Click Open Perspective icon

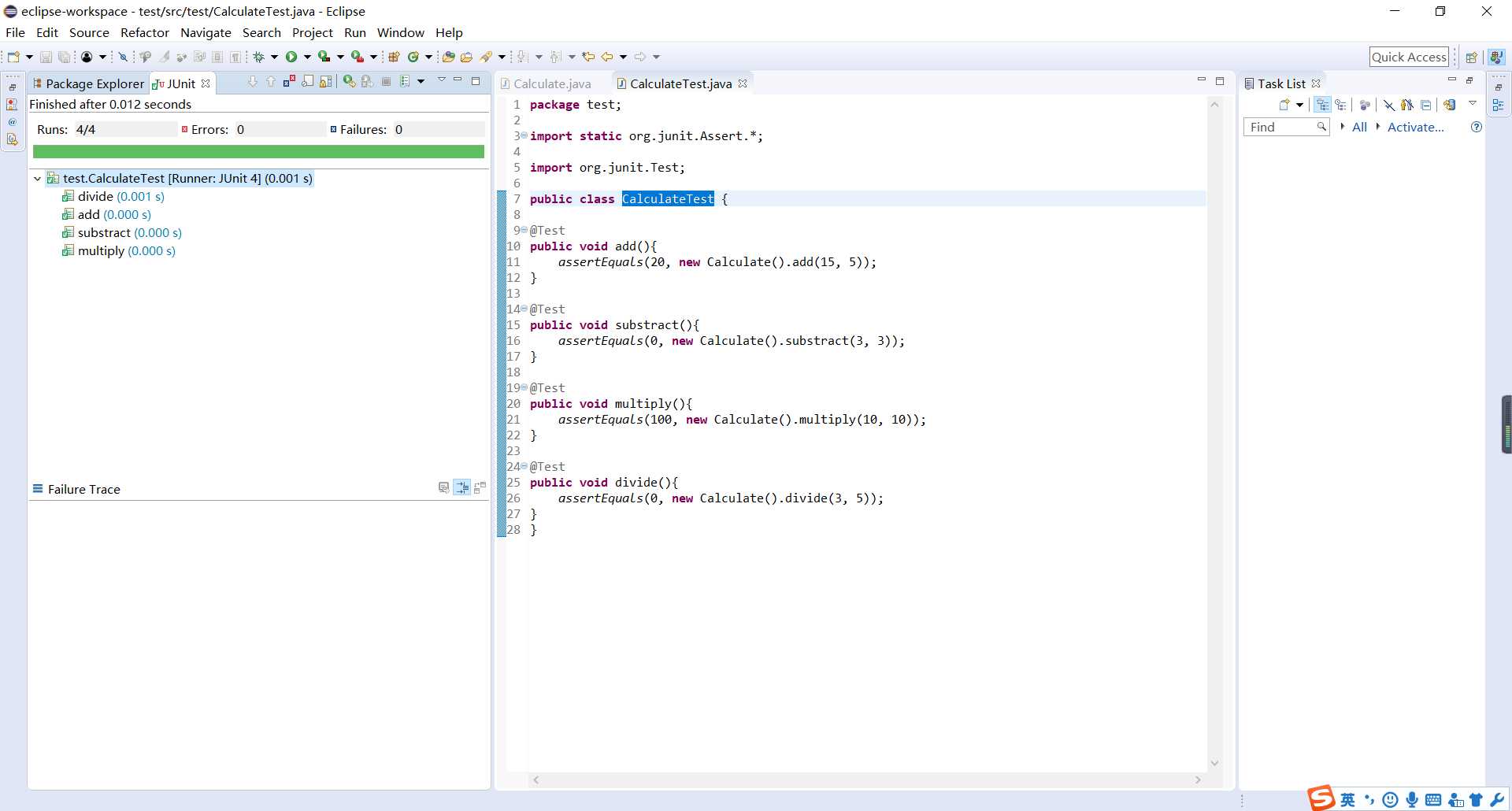(1470, 57)
